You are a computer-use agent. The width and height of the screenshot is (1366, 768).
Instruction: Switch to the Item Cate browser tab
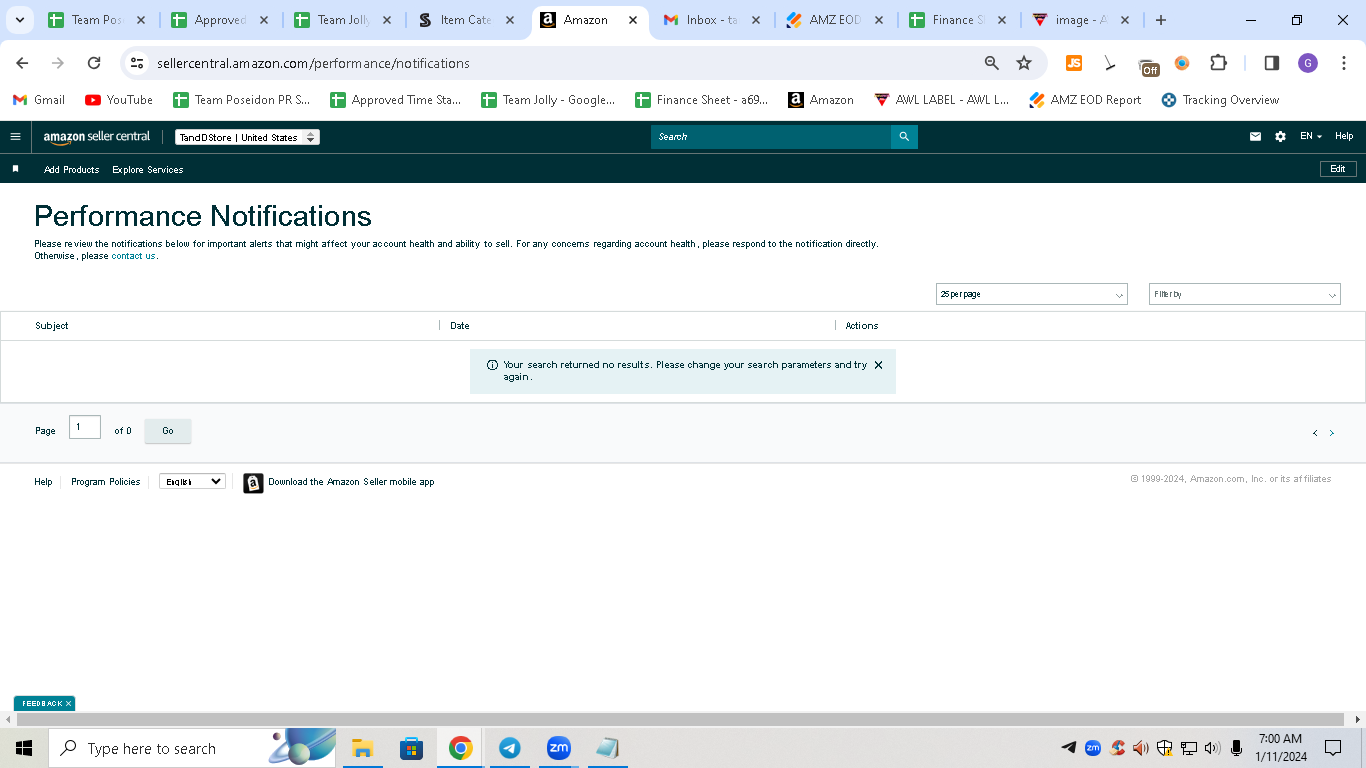pyautogui.click(x=466, y=20)
